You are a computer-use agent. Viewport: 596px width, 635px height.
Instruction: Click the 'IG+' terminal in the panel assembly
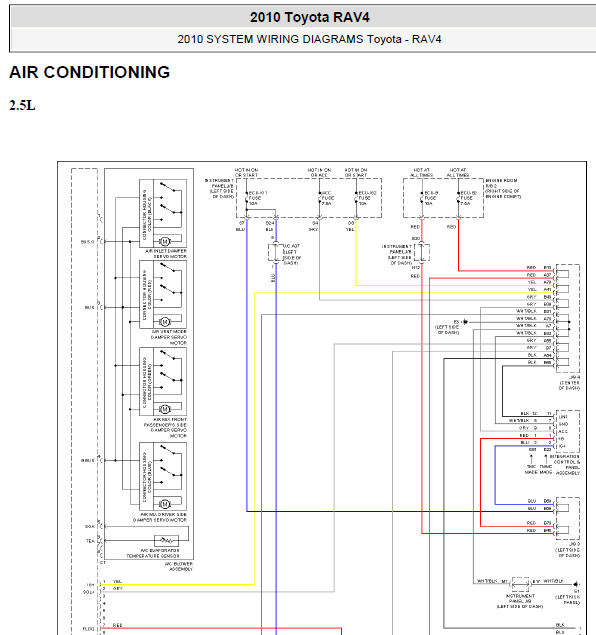[x=562, y=446]
